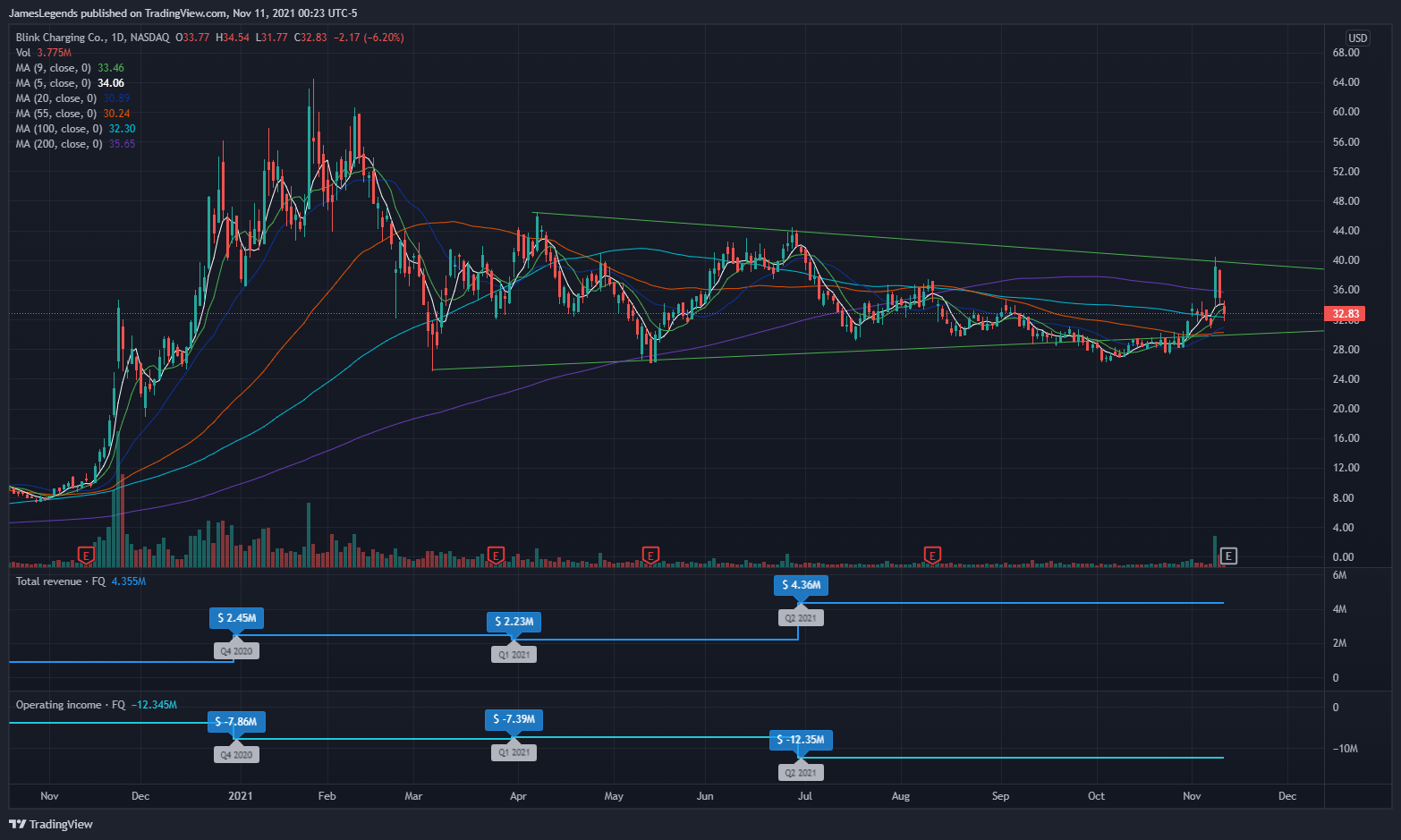Select the MA (55, close, 0) legend entry

pos(72,114)
